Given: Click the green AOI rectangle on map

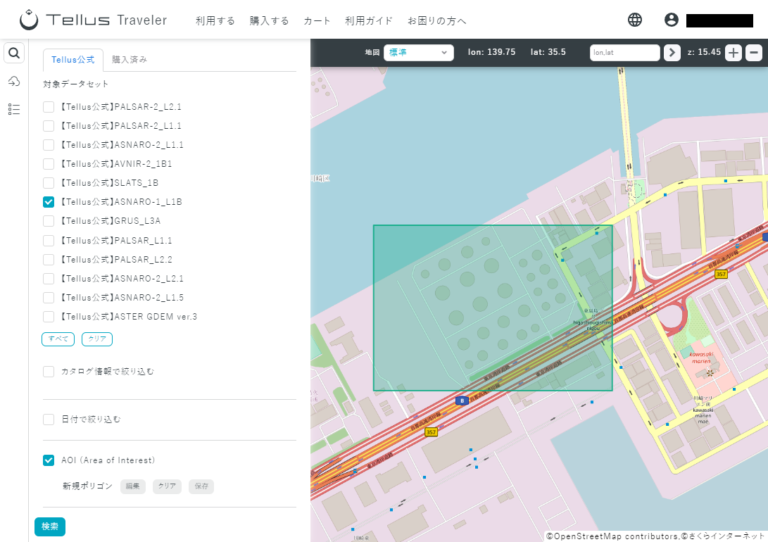Looking at the screenshot, I should tap(493, 308).
